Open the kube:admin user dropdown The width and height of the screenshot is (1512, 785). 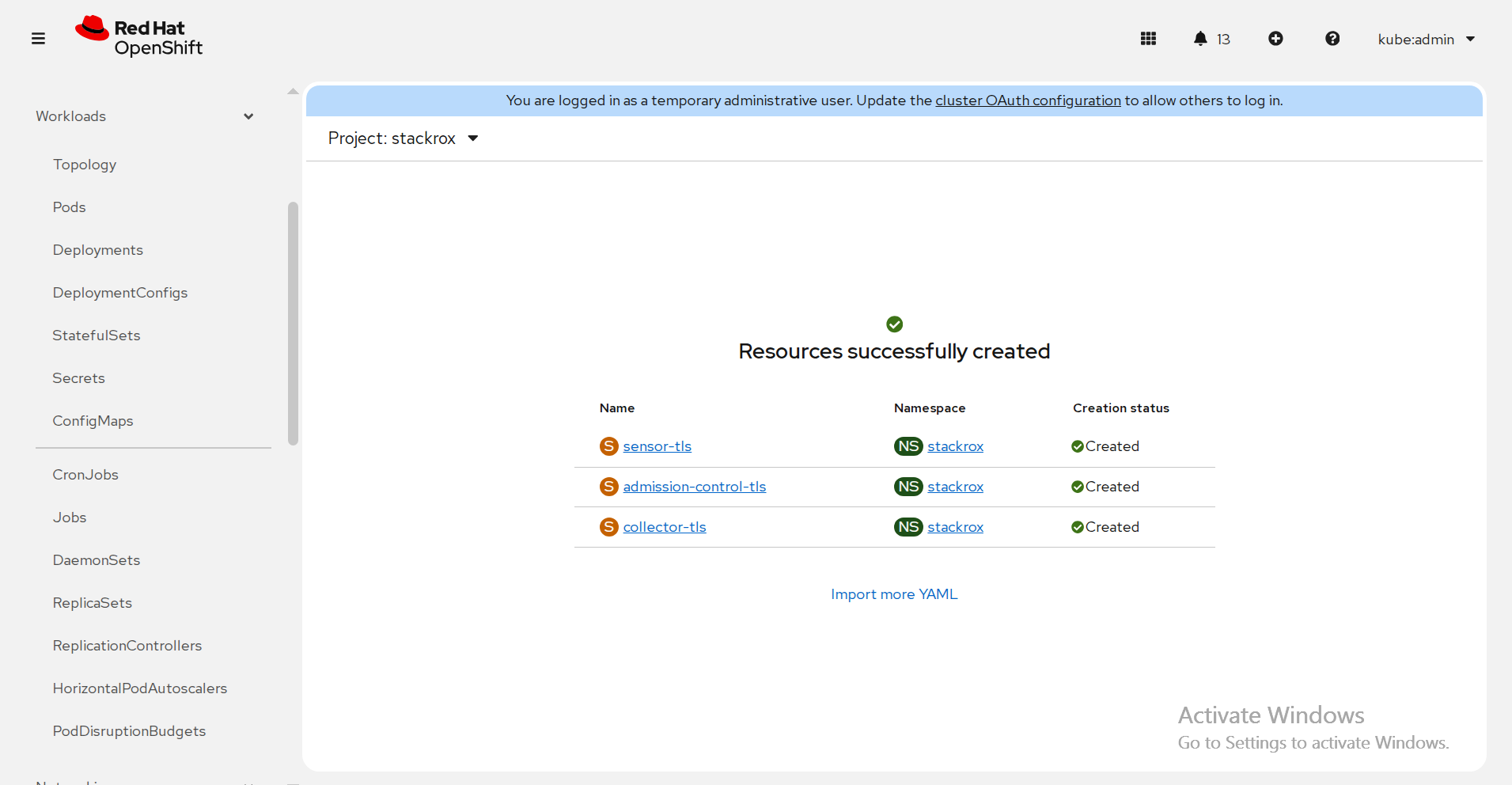coord(1426,40)
